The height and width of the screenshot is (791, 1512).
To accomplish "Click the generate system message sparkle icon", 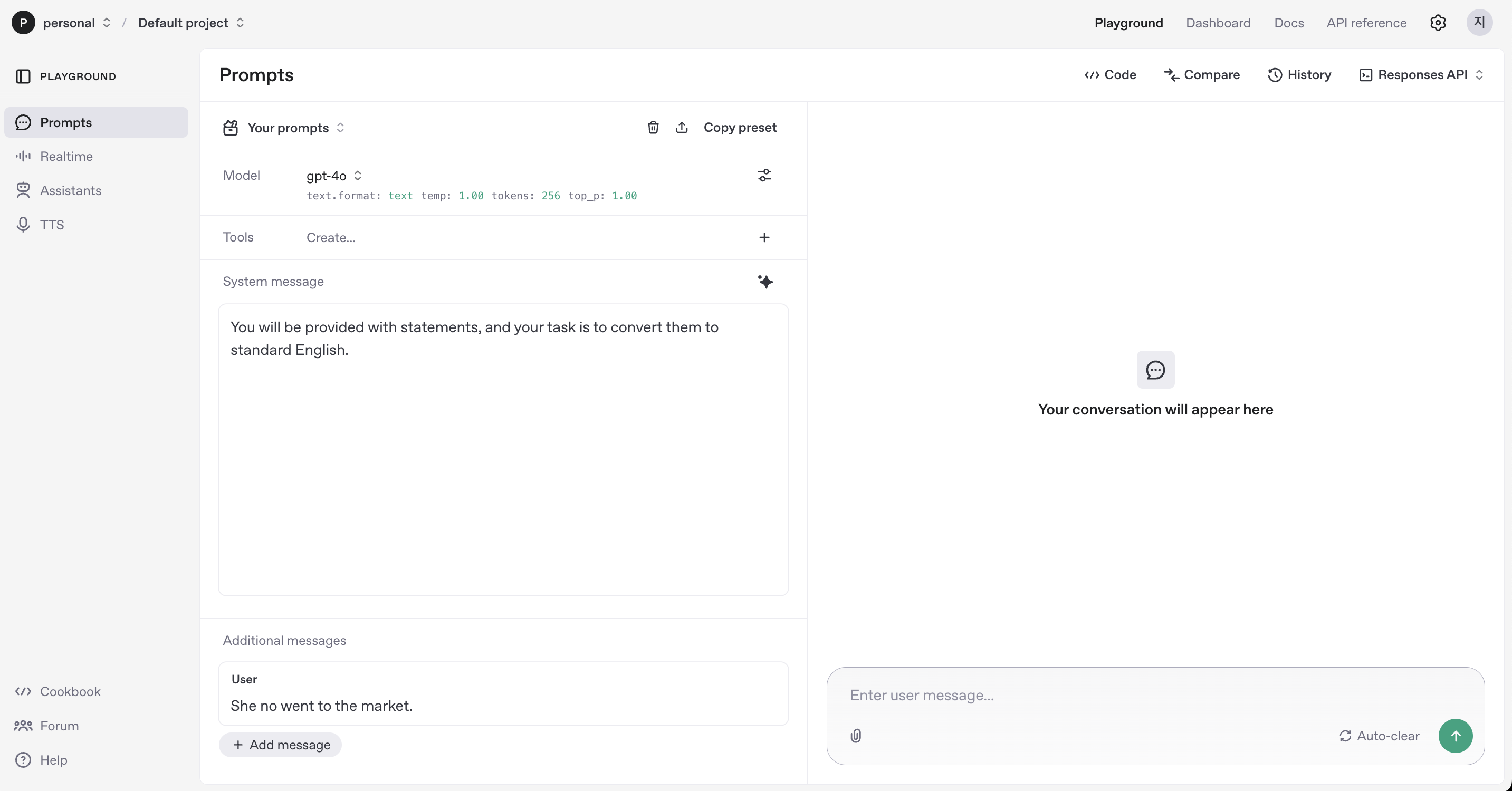I will coord(764,282).
